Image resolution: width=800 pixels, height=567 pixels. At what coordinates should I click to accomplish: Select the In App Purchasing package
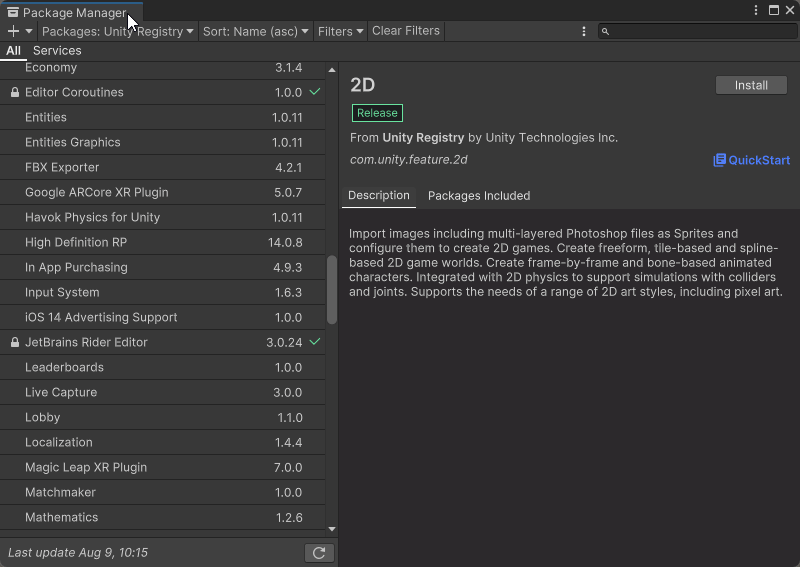pos(163,267)
